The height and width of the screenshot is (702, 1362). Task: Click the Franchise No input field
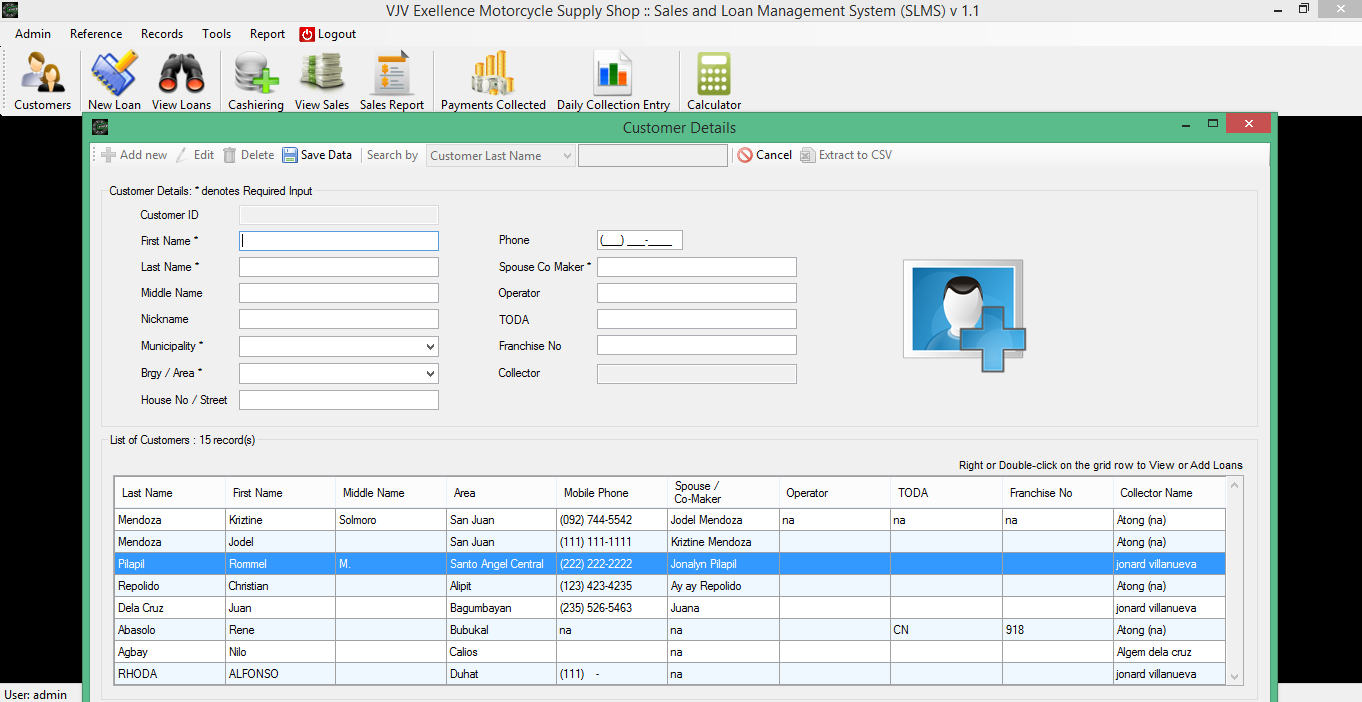[697, 345]
